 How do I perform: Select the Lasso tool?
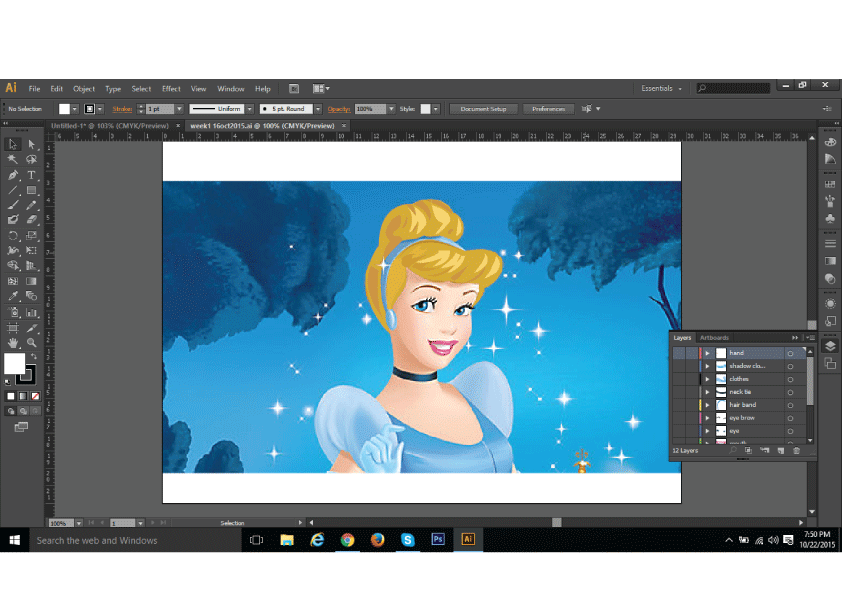tap(31, 159)
